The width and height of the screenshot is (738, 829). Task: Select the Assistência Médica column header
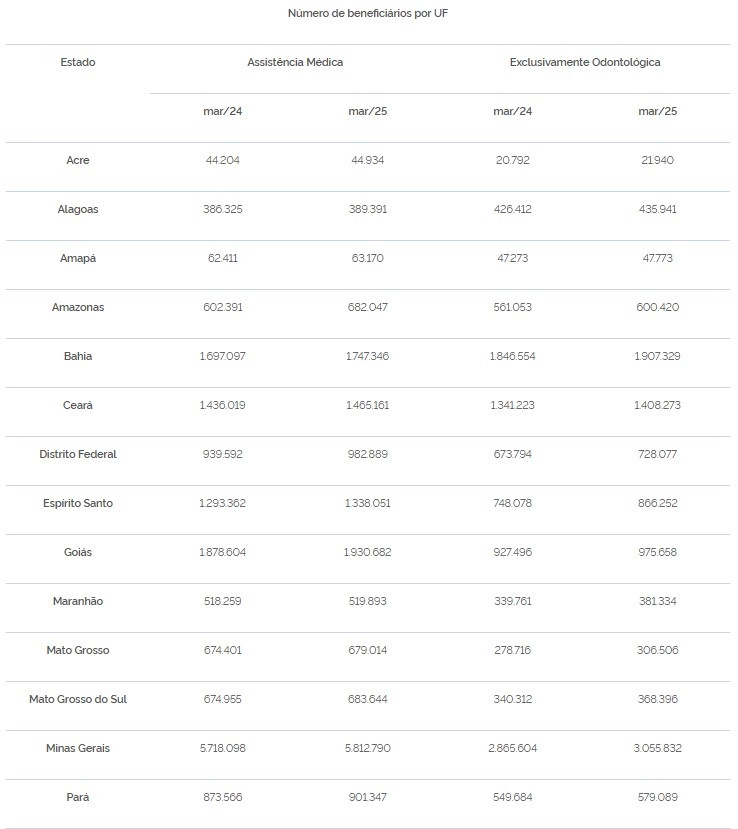coord(295,62)
